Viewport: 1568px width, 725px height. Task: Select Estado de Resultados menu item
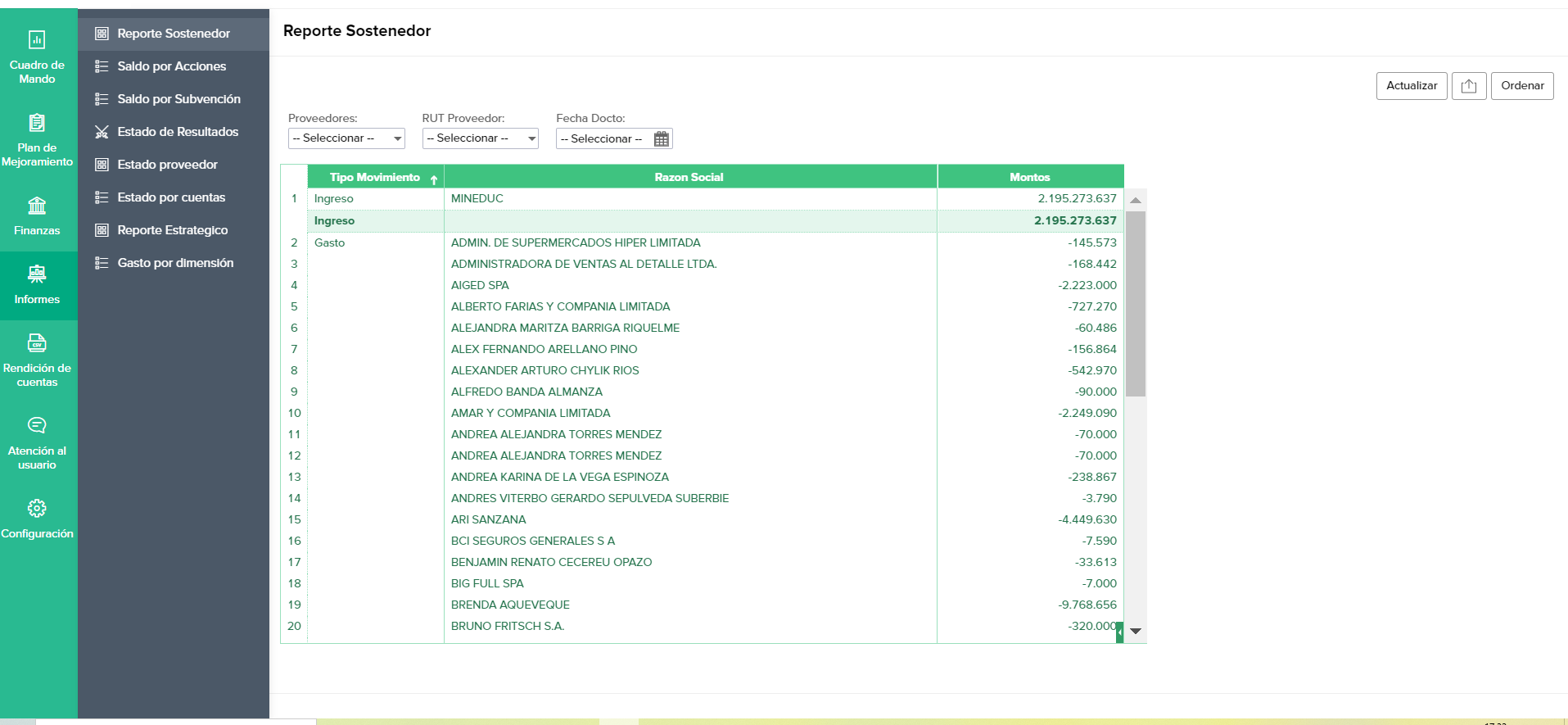(178, 132)
